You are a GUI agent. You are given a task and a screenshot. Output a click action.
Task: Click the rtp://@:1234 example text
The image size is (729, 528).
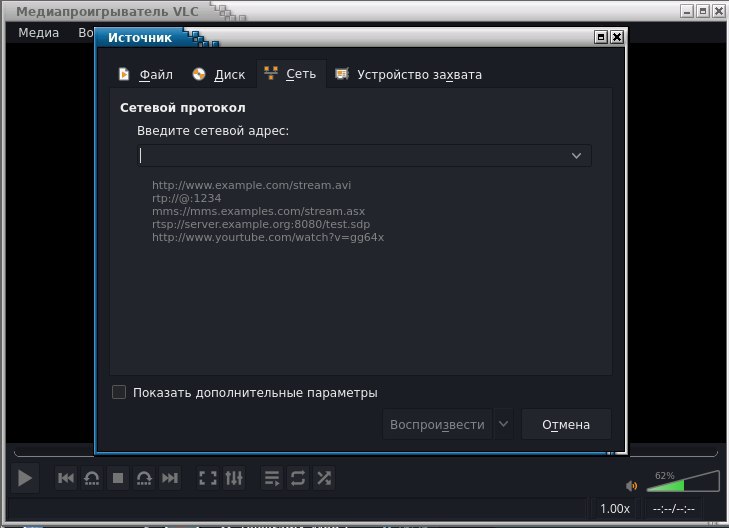[186, 198]
